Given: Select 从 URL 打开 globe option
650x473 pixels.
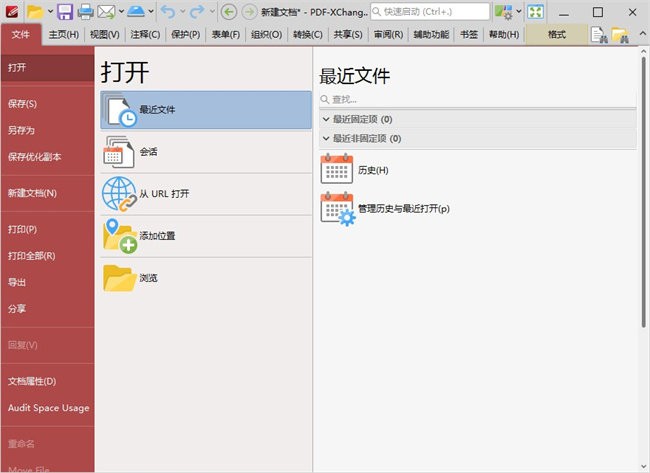Looking at the screenshot, I should [x=206, y=194].
